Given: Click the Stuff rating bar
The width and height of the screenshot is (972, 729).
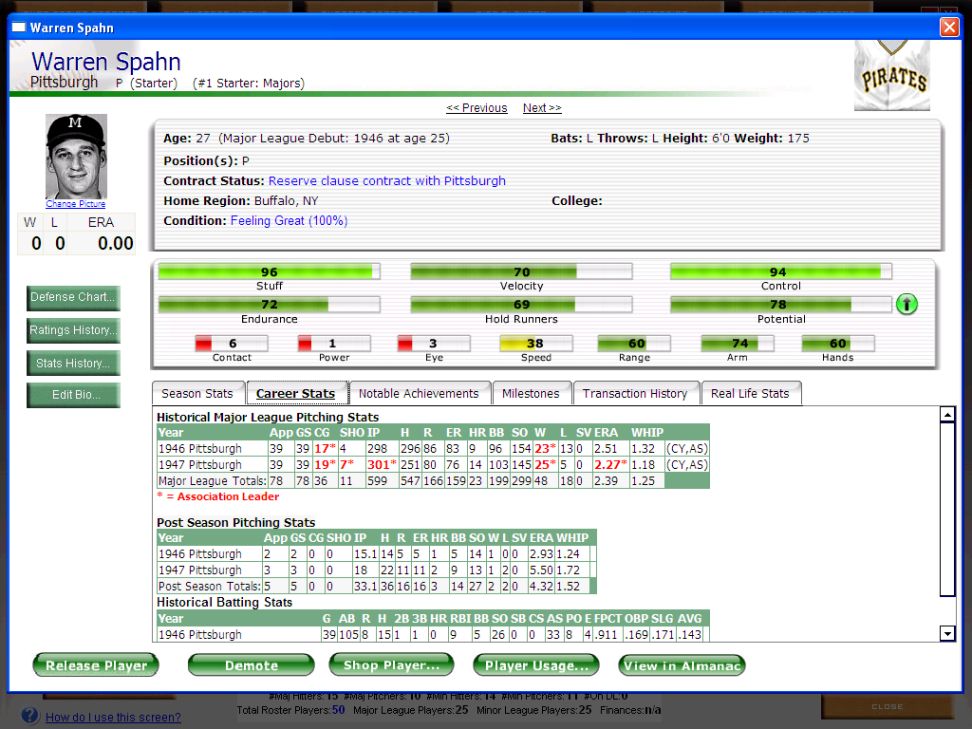Looking at the screenshot, I should (x=269, y=272).
